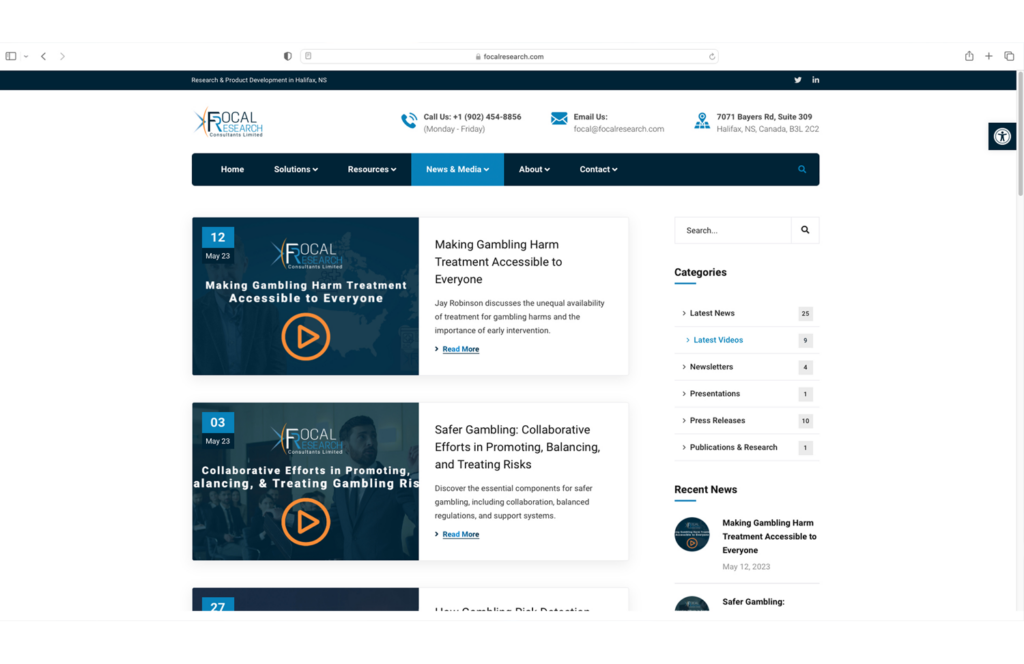Click the phone icon beside Call Us
Image resolution: width=1024 pixels, height=664 pixels.
pos(409,121)
